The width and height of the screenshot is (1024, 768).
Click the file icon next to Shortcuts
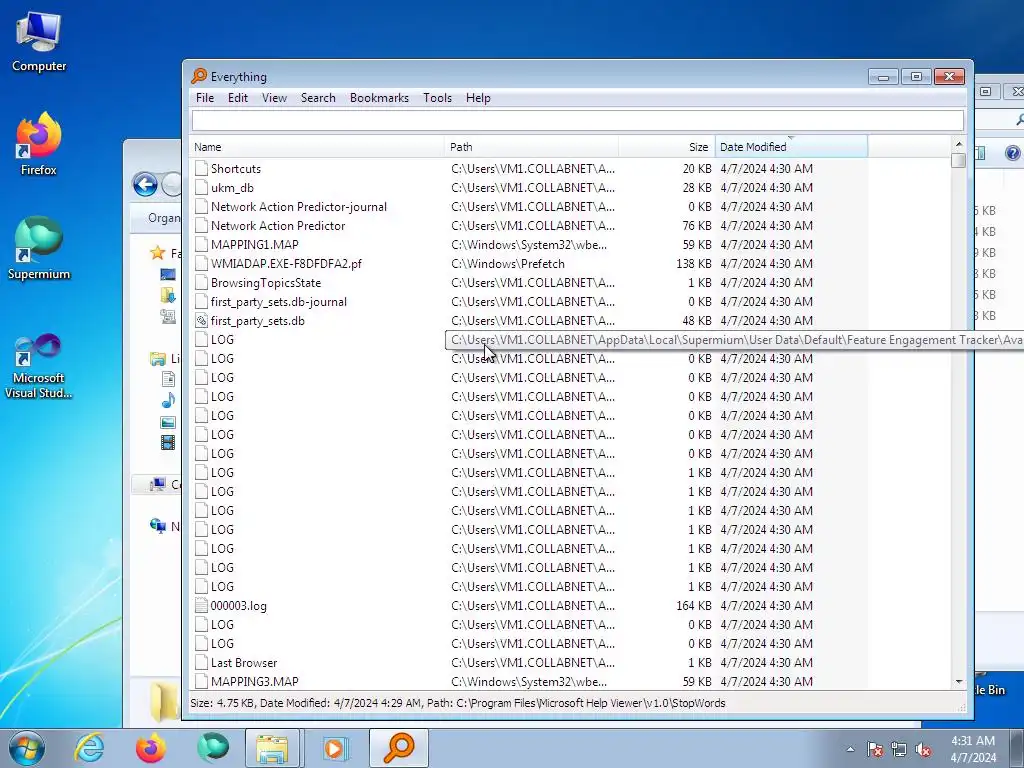coord(201,168)
